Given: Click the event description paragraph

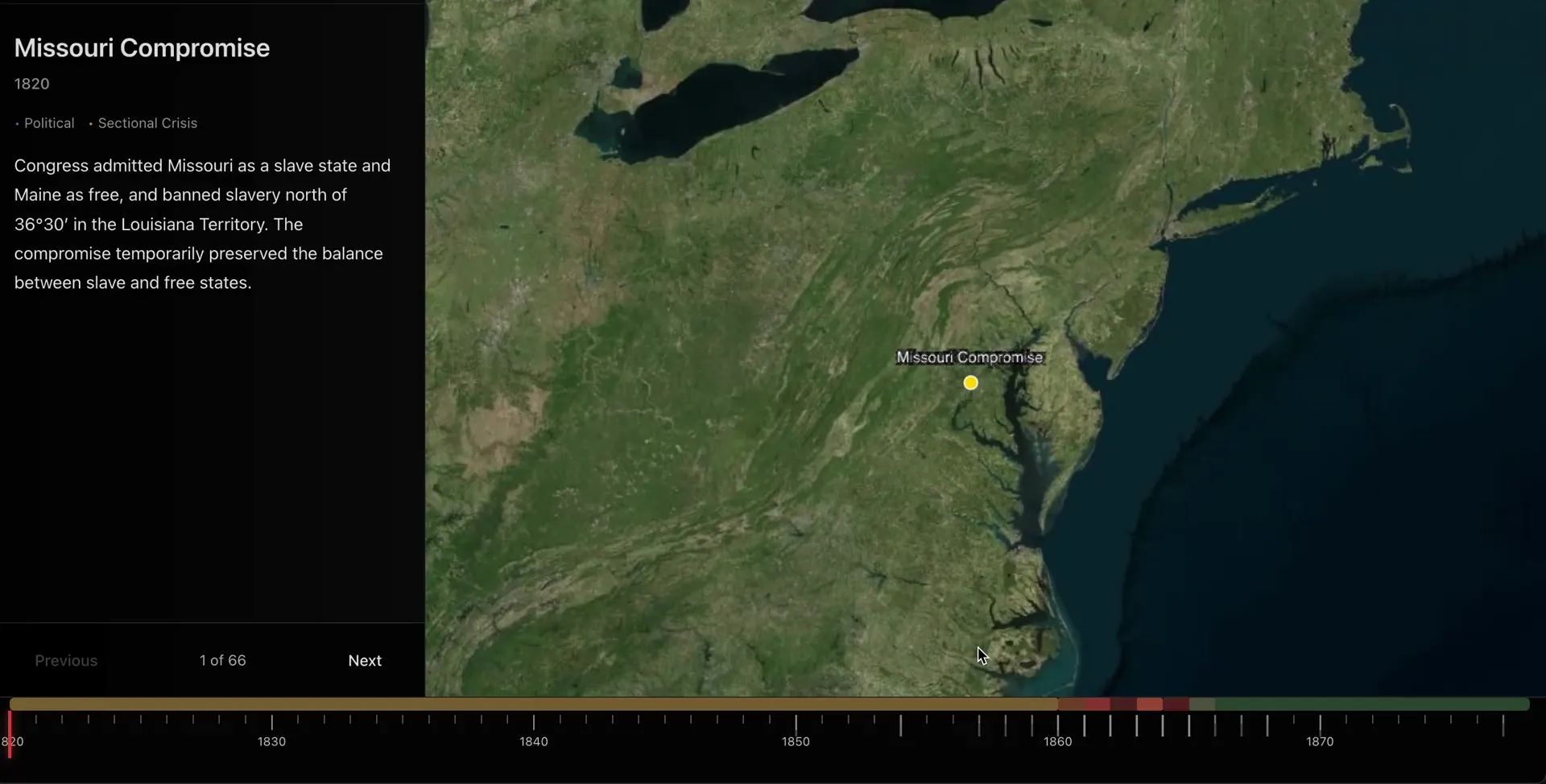Looking at the screenshot, I should click(x=203, y=224).
